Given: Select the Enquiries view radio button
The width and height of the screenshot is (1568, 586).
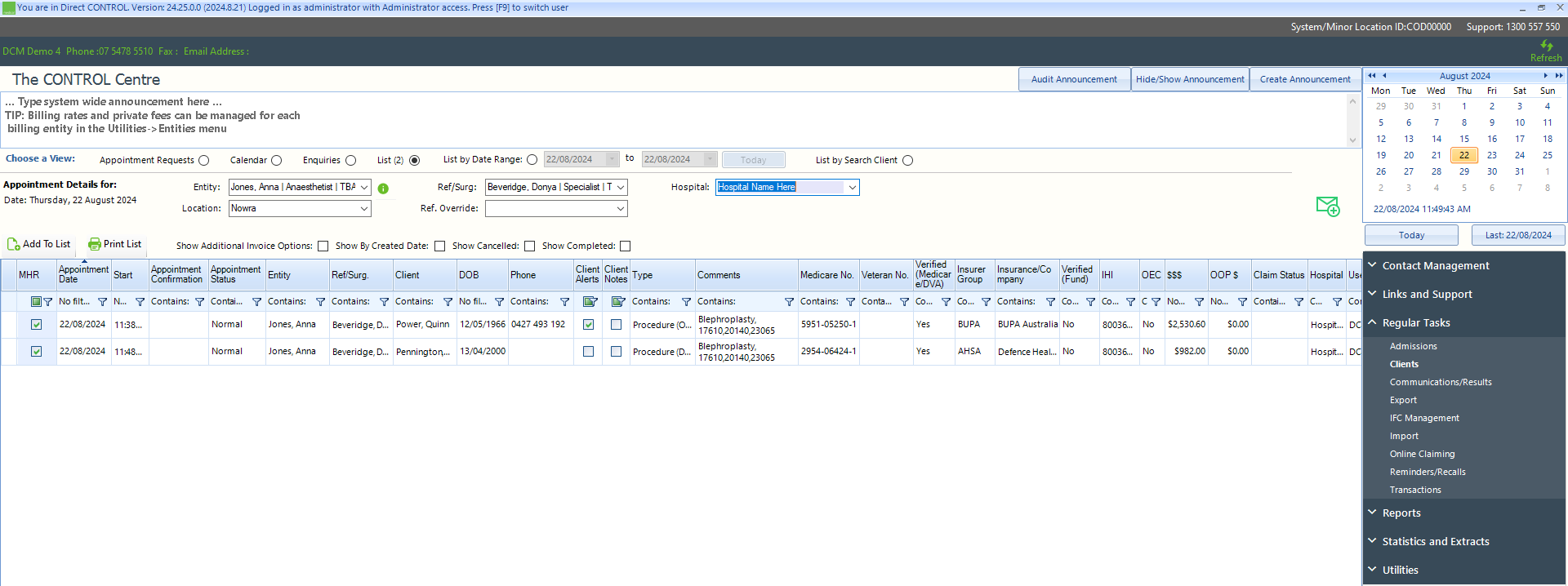Looking at the screenshot, I should (x=351, y=161).
